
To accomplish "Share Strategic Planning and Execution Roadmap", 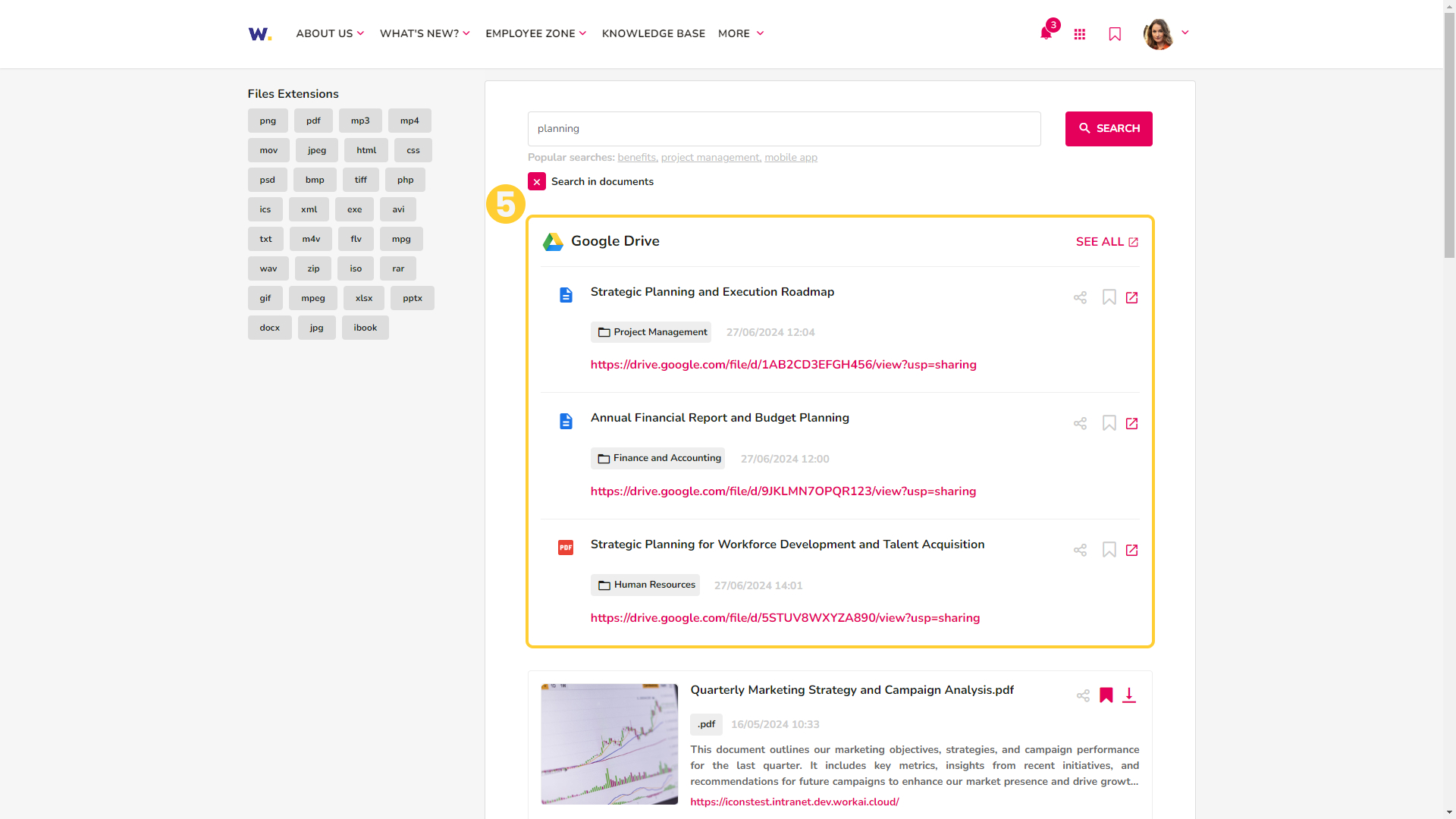I will pyautogui.click(x=1080, y=297).
